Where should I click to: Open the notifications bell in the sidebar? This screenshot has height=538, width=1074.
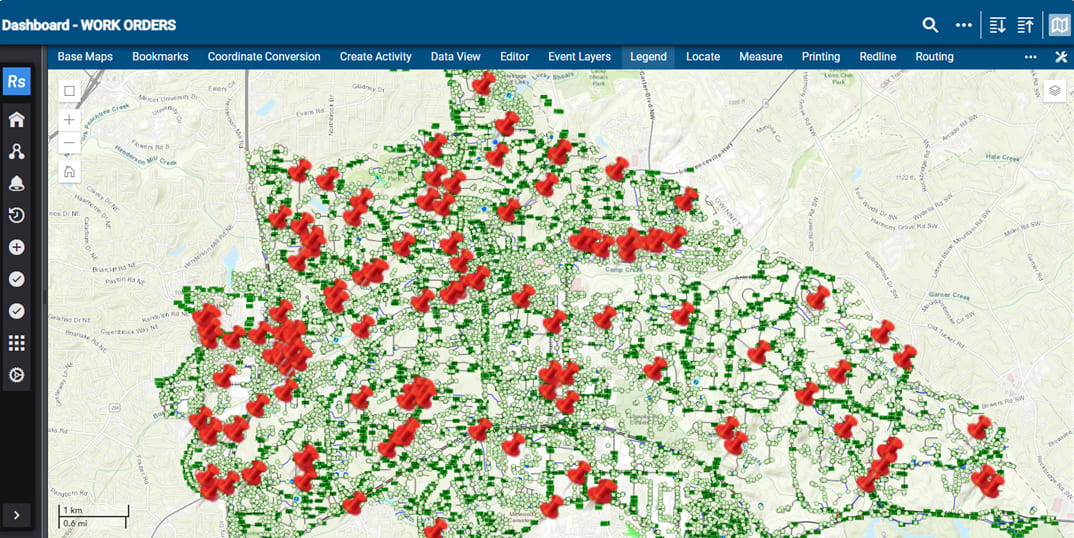(16, 184)
